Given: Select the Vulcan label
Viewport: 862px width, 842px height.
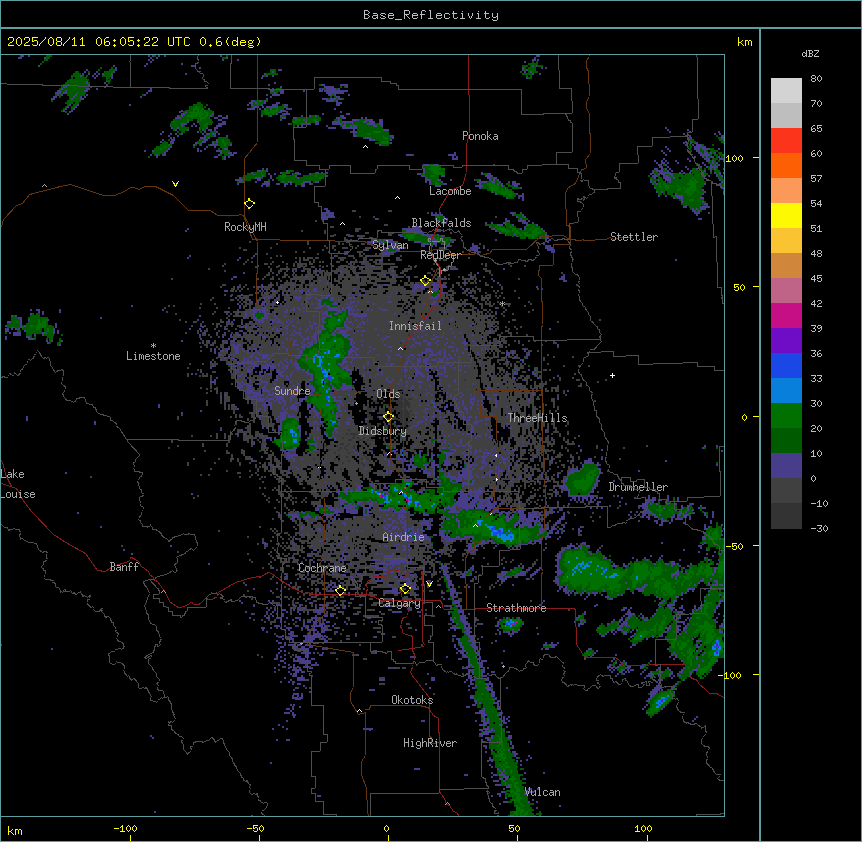Looking at the screenshot, I should point(543,792).
